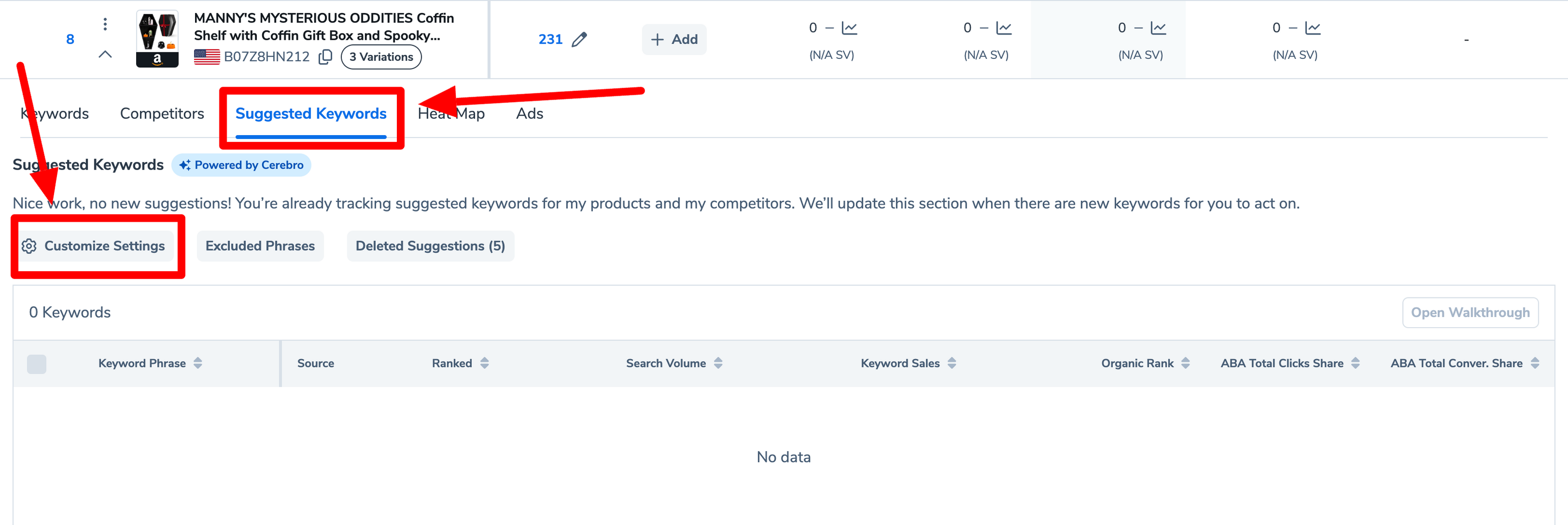Screen dimensions: 1568x525
Task: Open the fourth column's trend chart icon
Action: point(1313,28)
